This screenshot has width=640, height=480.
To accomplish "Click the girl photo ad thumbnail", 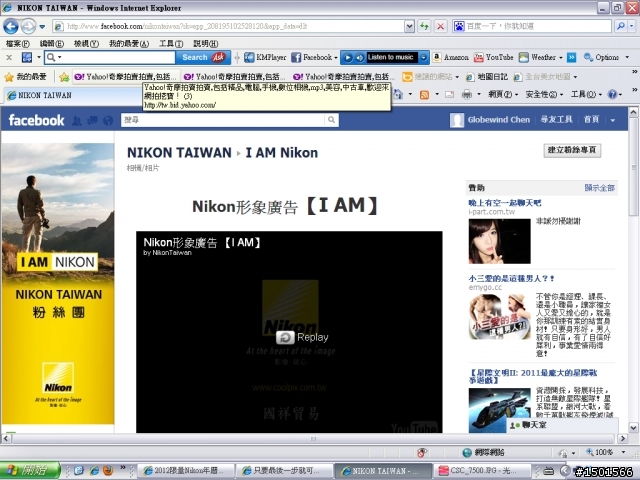I will point(500,241).
